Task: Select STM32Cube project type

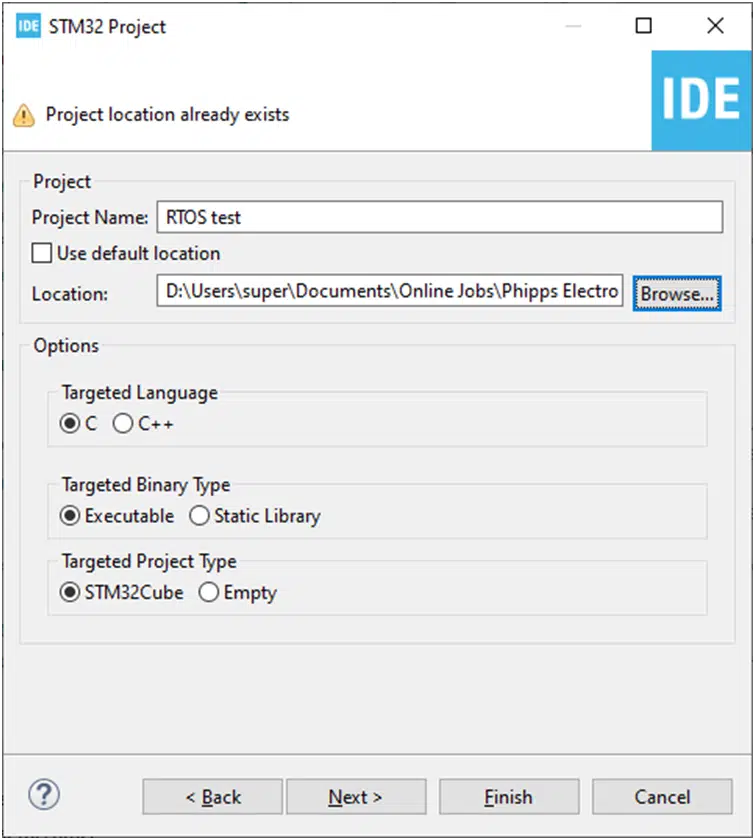Action: 70,592
